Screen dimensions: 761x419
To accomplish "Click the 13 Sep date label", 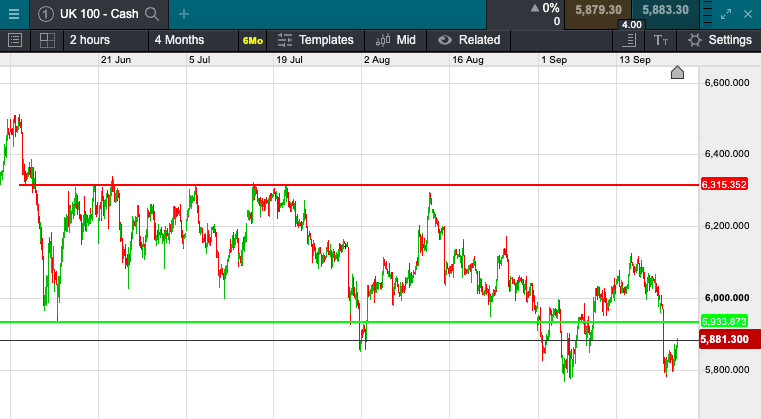I will (x=635, y=60).
